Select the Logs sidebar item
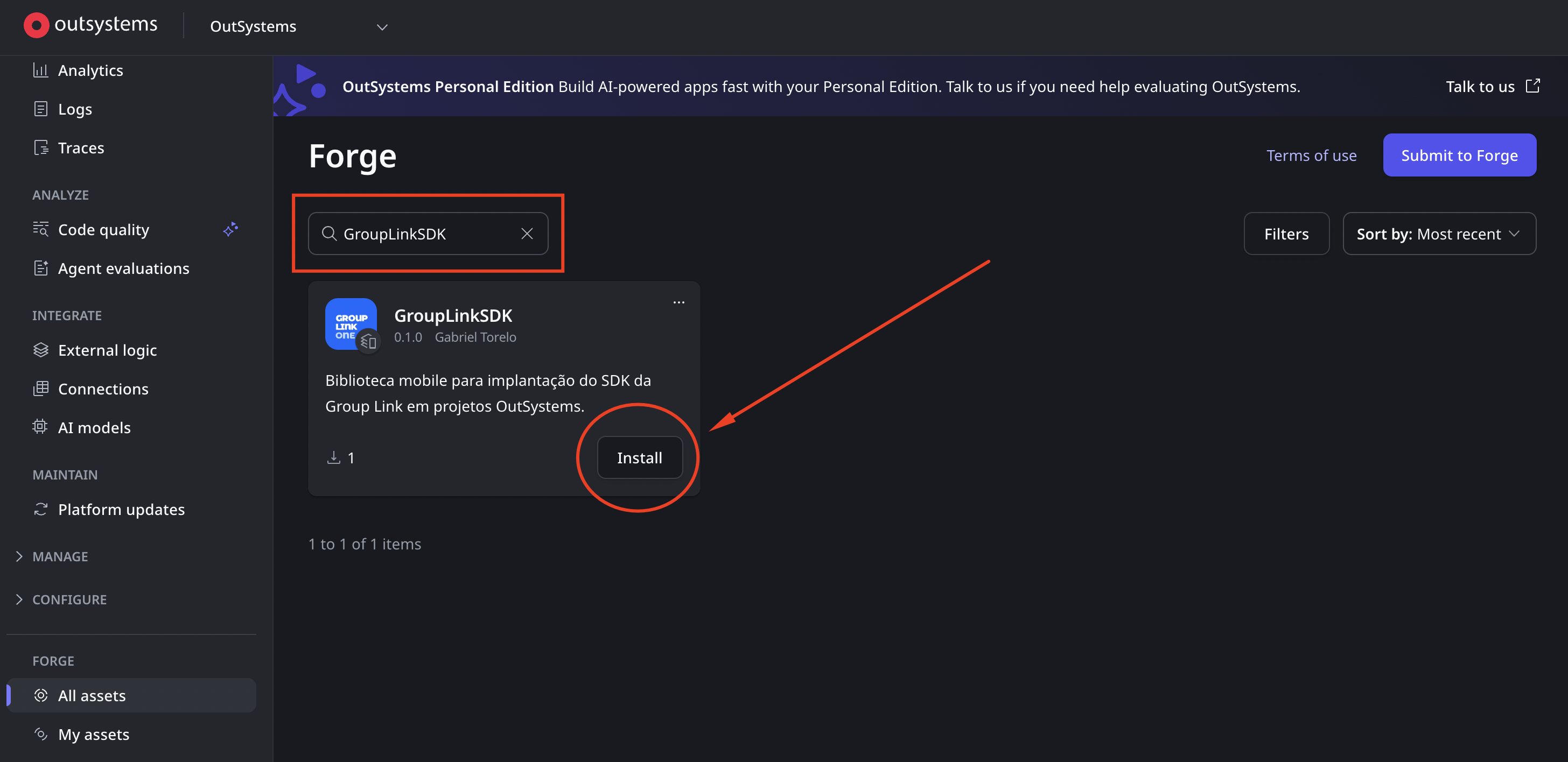 (75, 109)
